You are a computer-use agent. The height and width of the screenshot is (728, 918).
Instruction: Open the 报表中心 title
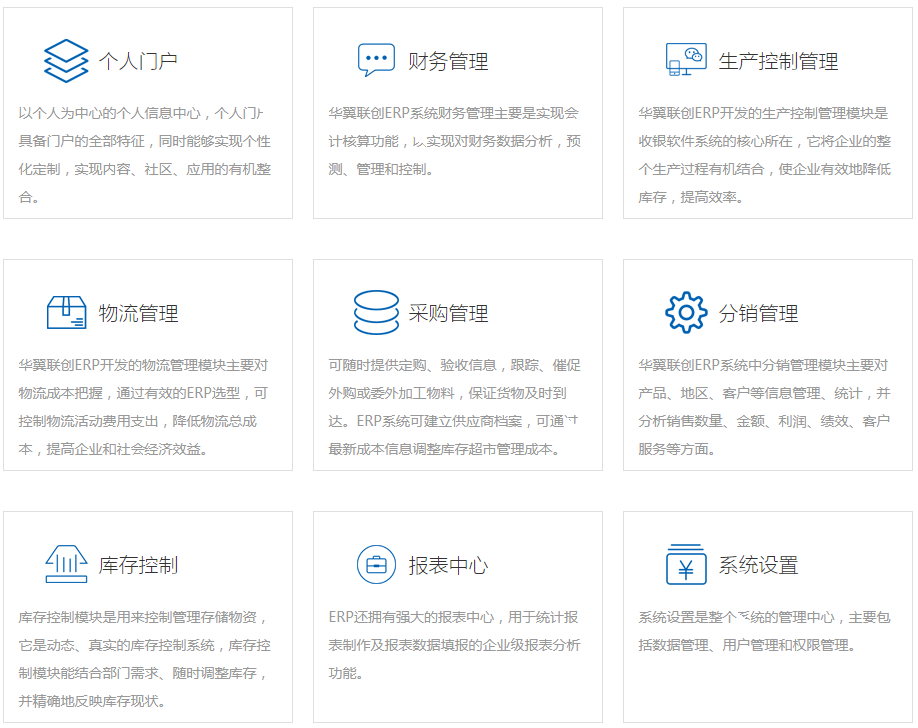coord(448,566)
